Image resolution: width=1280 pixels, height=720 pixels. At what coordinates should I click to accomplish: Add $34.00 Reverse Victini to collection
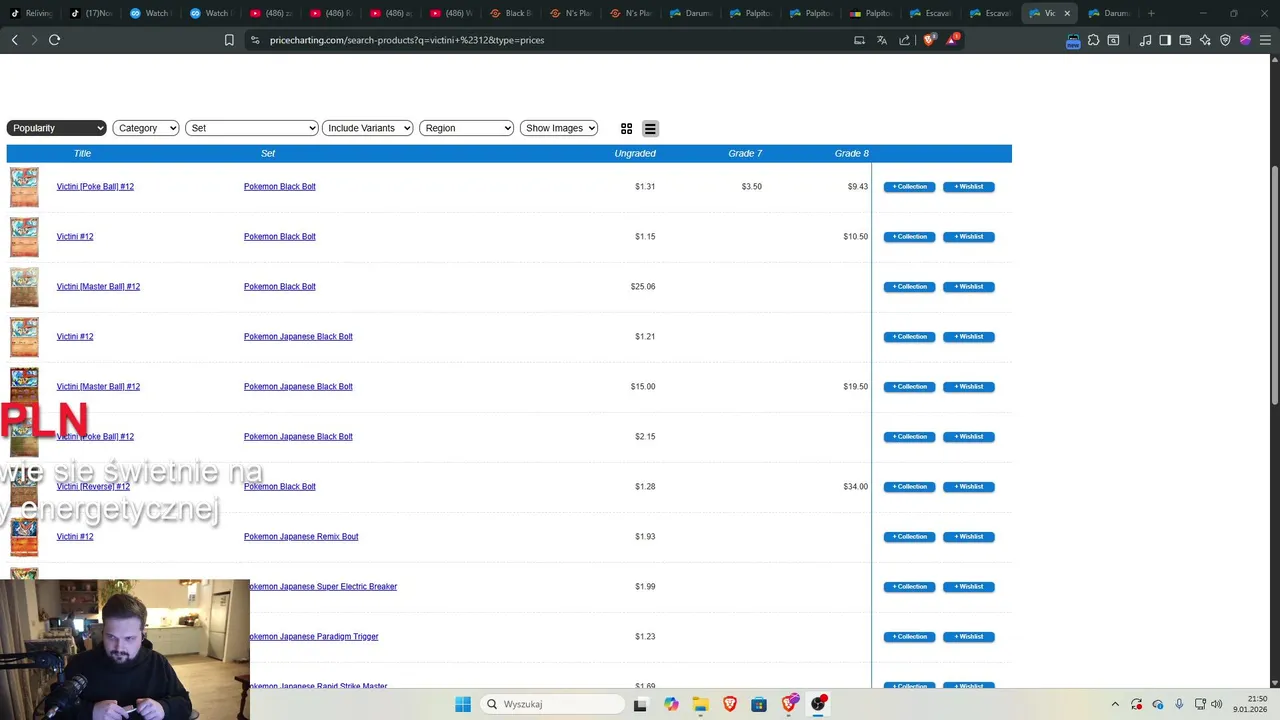coord(909,487)
